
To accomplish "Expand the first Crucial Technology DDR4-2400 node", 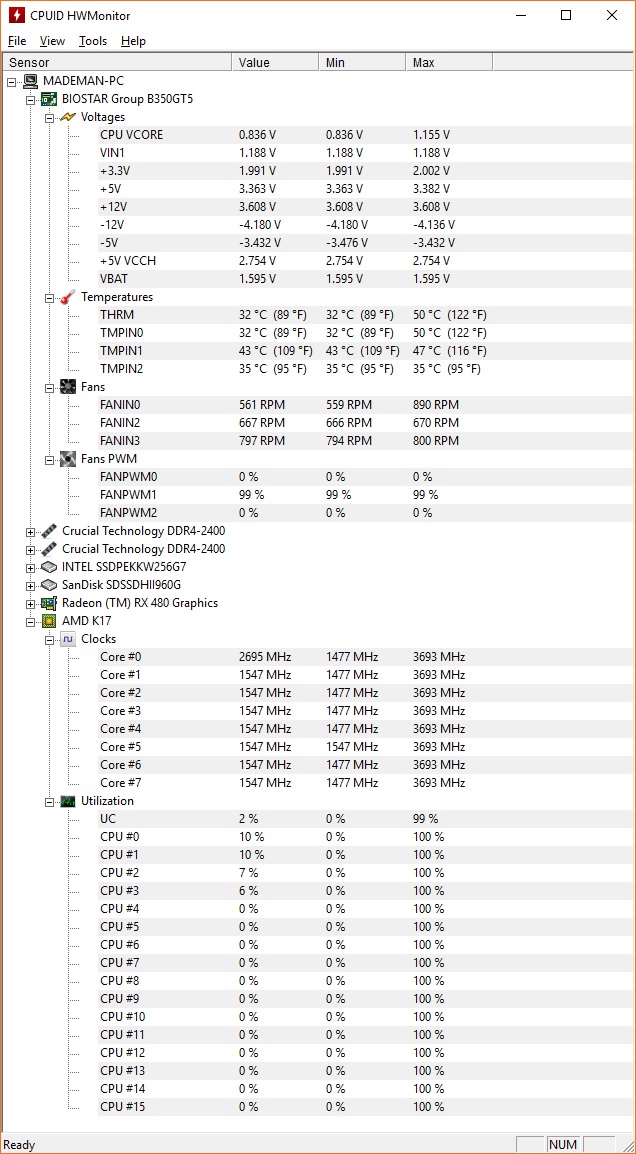I will point(30,532).
